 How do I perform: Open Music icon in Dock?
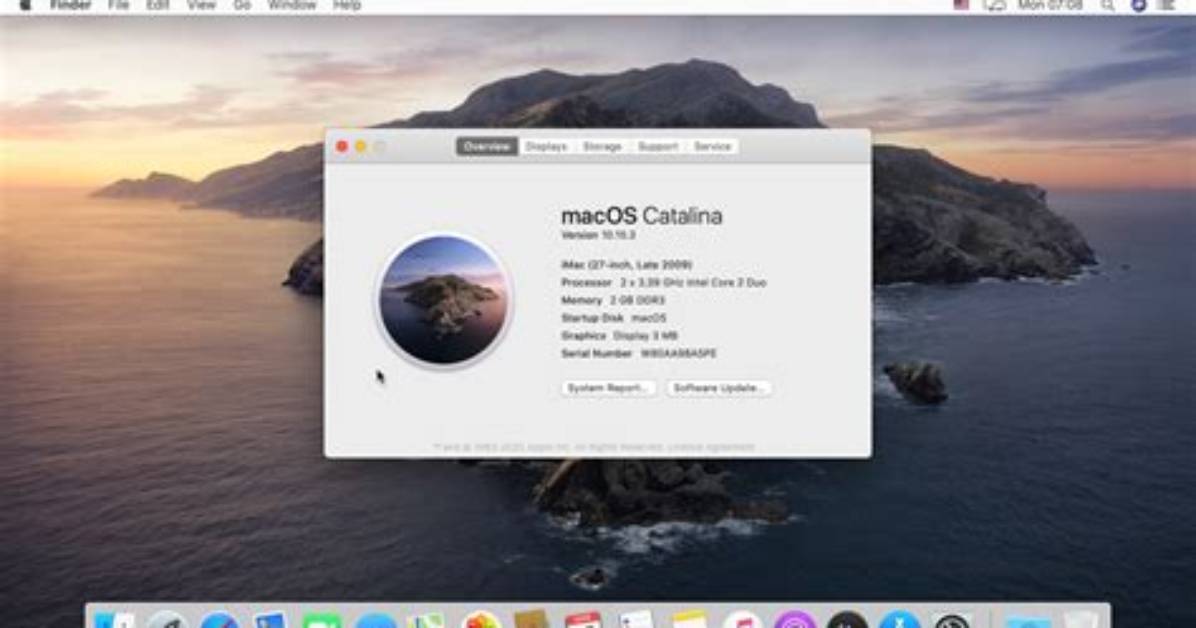[x=742, y=620]
